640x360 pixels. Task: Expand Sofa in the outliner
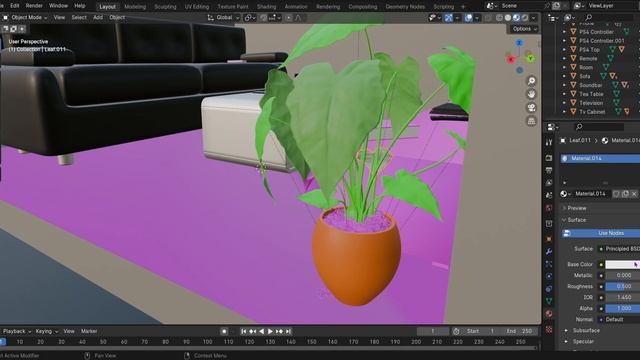pyautogui.click(x=564, y=76)
